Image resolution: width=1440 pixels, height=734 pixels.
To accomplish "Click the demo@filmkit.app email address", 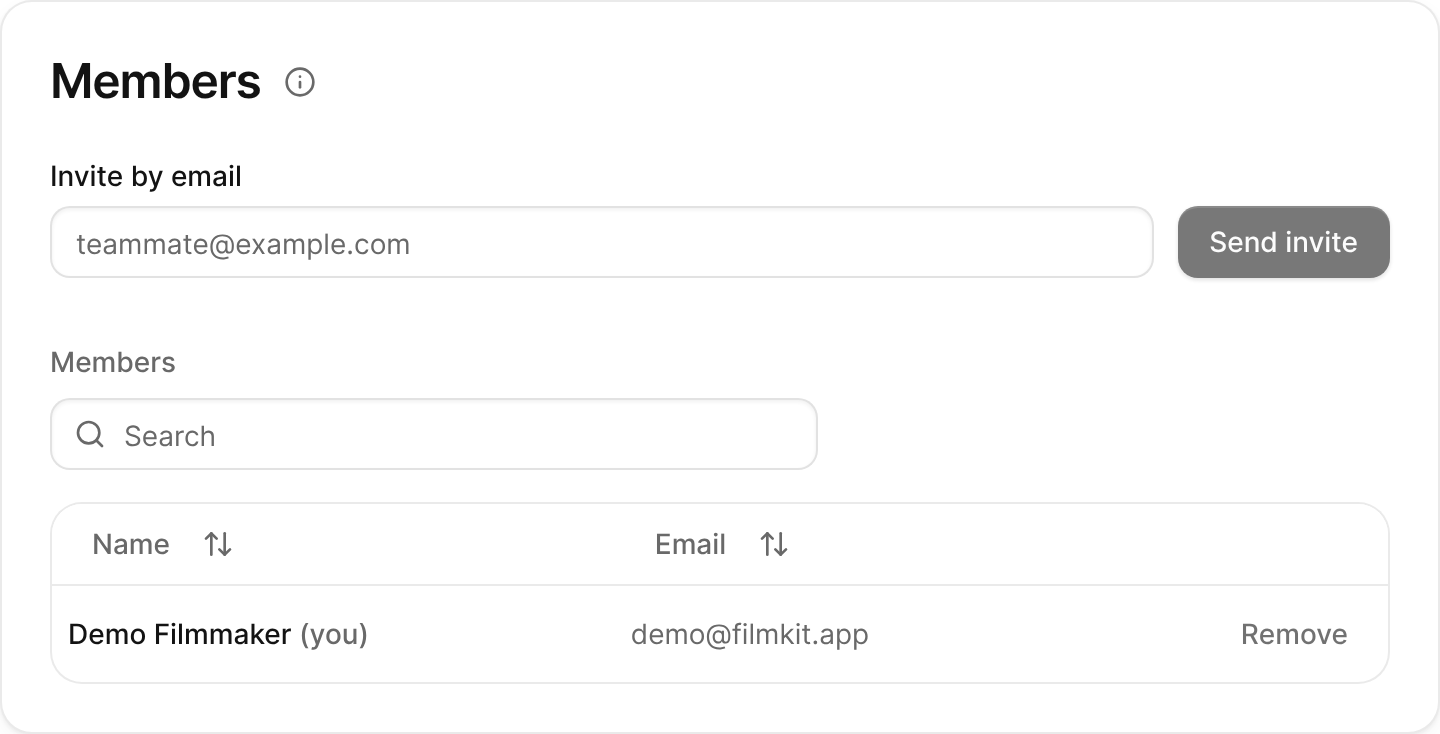I will pos(750,634).
